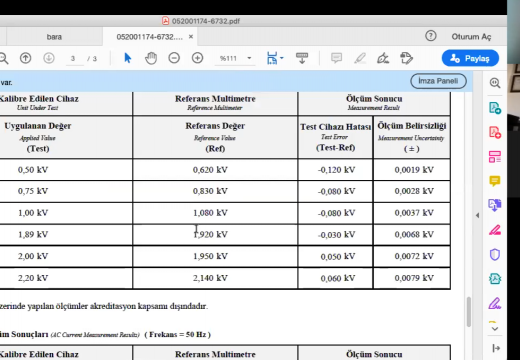520x360 pixels.
Task: Click the -0,120 kV test error cell
Action: (336, 170)
